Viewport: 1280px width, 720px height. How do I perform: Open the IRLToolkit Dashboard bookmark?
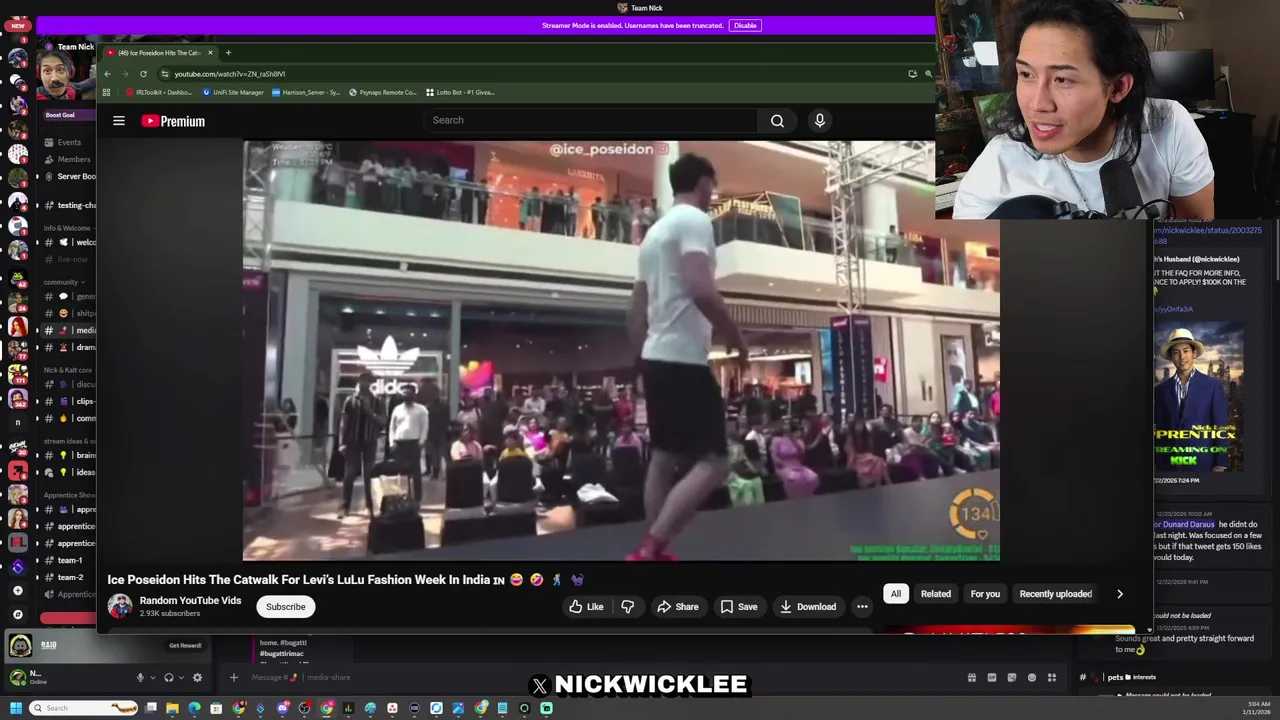pyautogui.click(x=159, y=92)
